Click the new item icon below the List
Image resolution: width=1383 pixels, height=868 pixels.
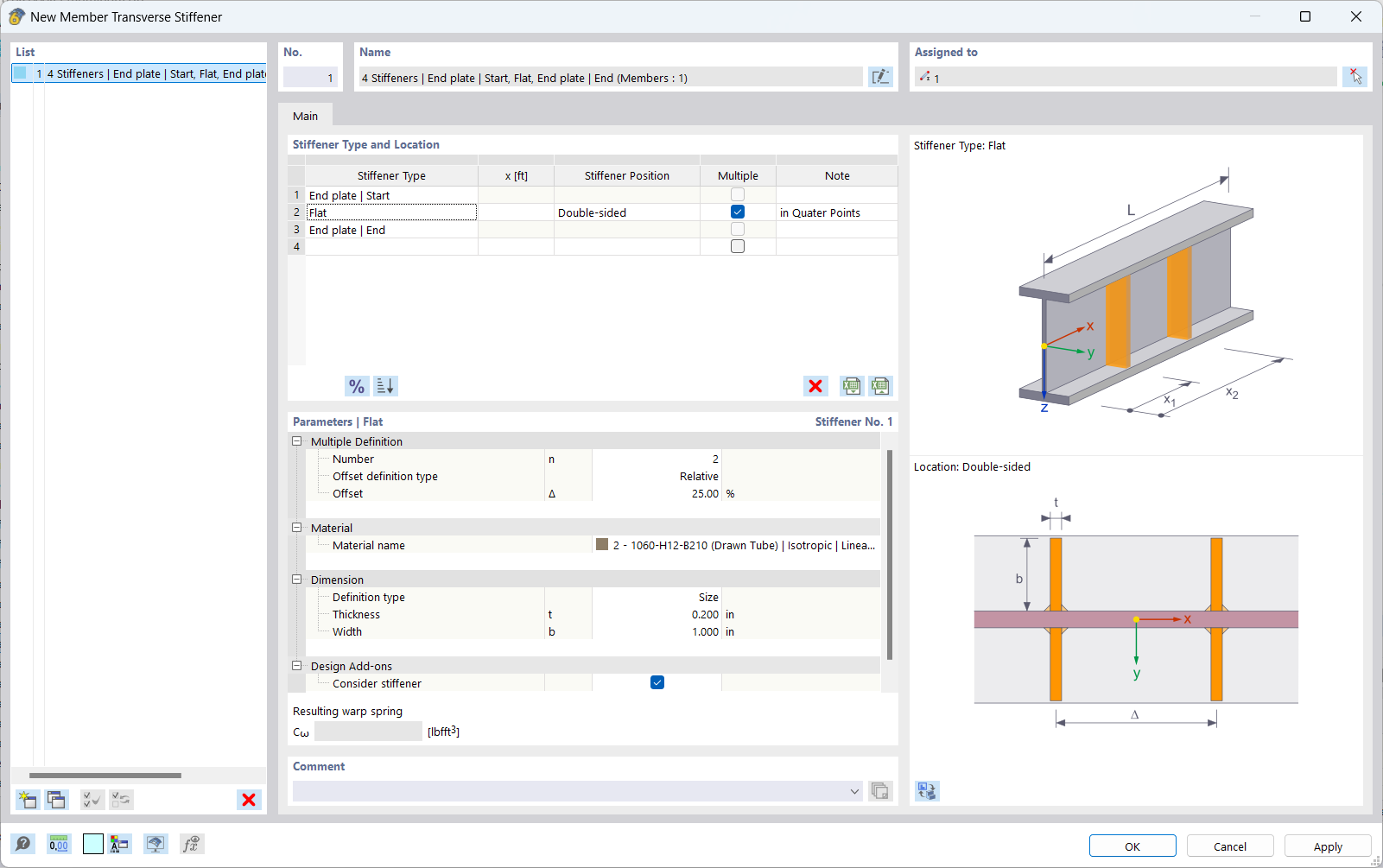pyautogui.click(x=28, y=800)
